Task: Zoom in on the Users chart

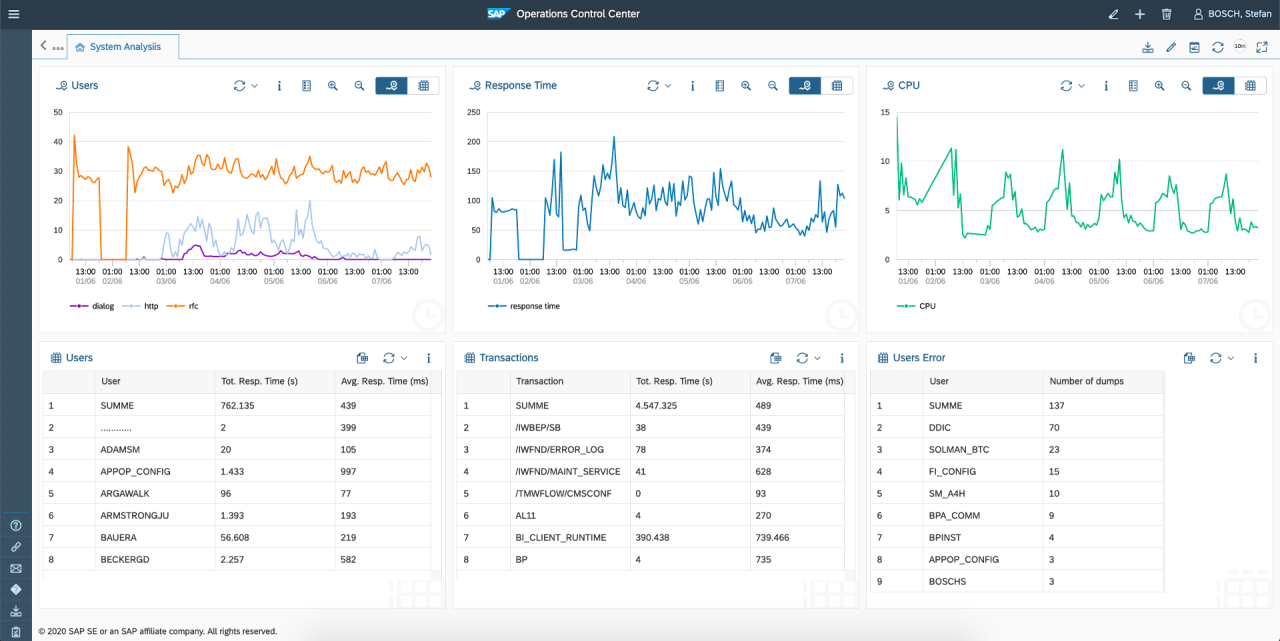Action: [x=333, y=86]
